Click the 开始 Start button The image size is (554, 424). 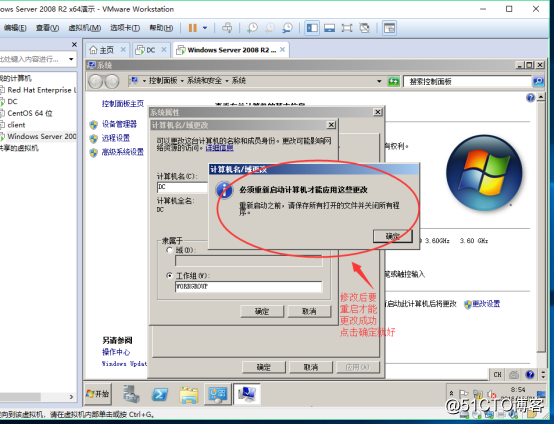pos(98,394)
